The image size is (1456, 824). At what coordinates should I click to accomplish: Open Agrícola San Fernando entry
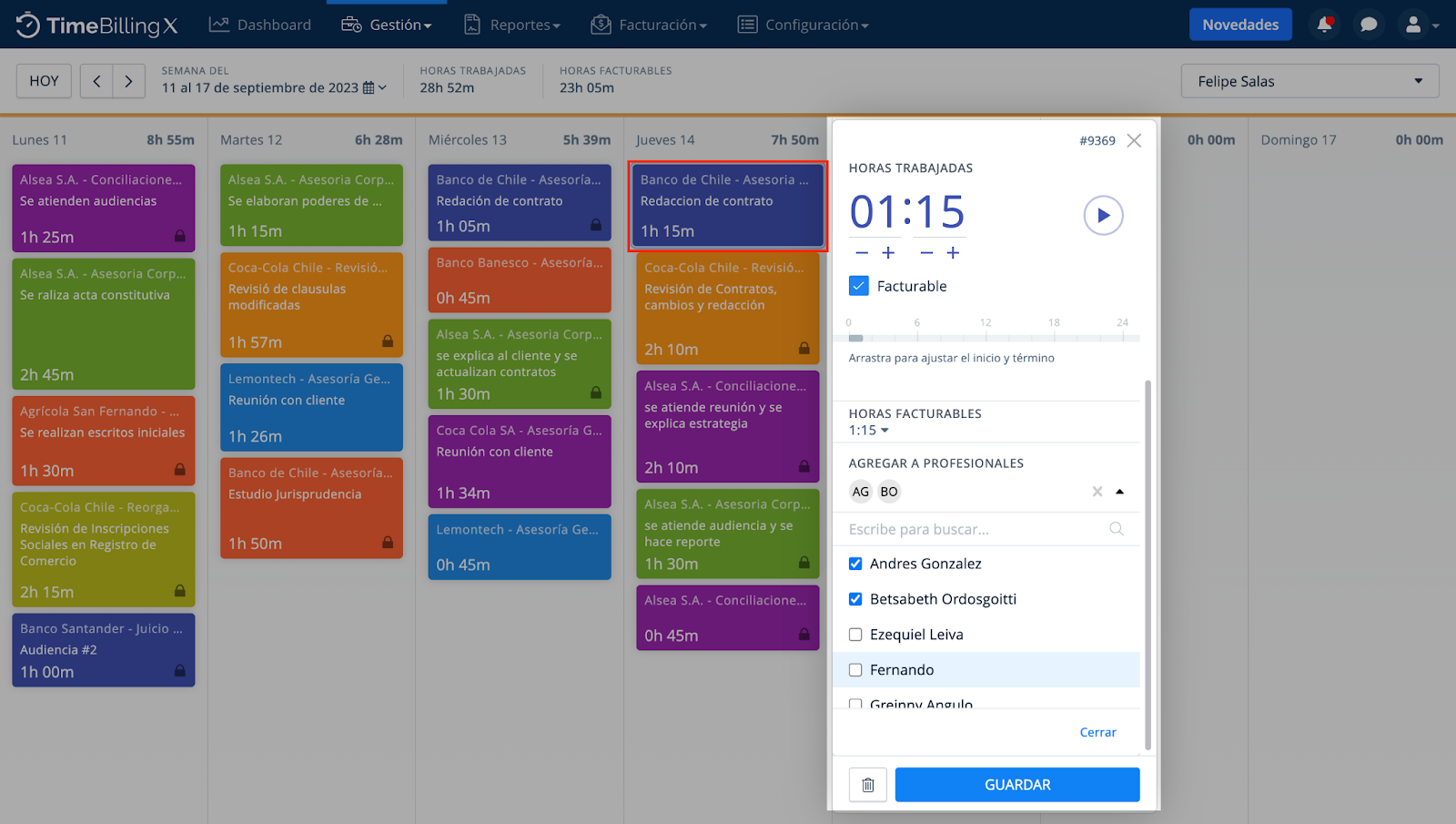click(x=104, y=442)
